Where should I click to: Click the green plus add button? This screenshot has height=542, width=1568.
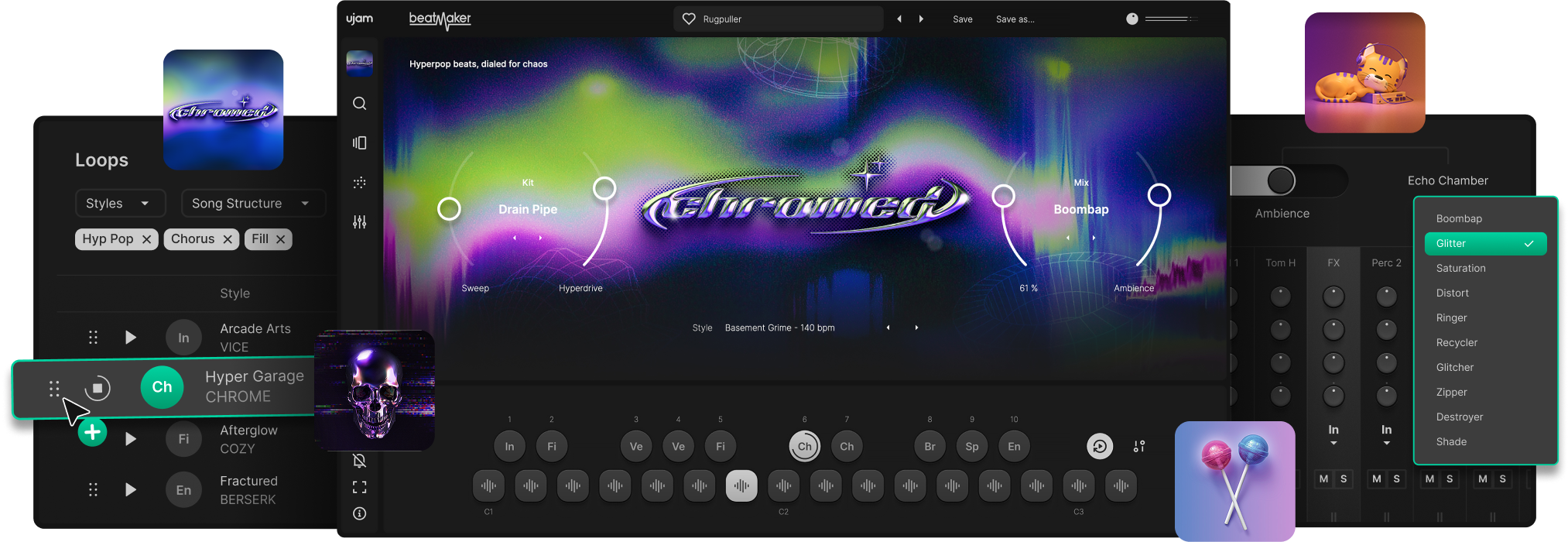point(92,432)
